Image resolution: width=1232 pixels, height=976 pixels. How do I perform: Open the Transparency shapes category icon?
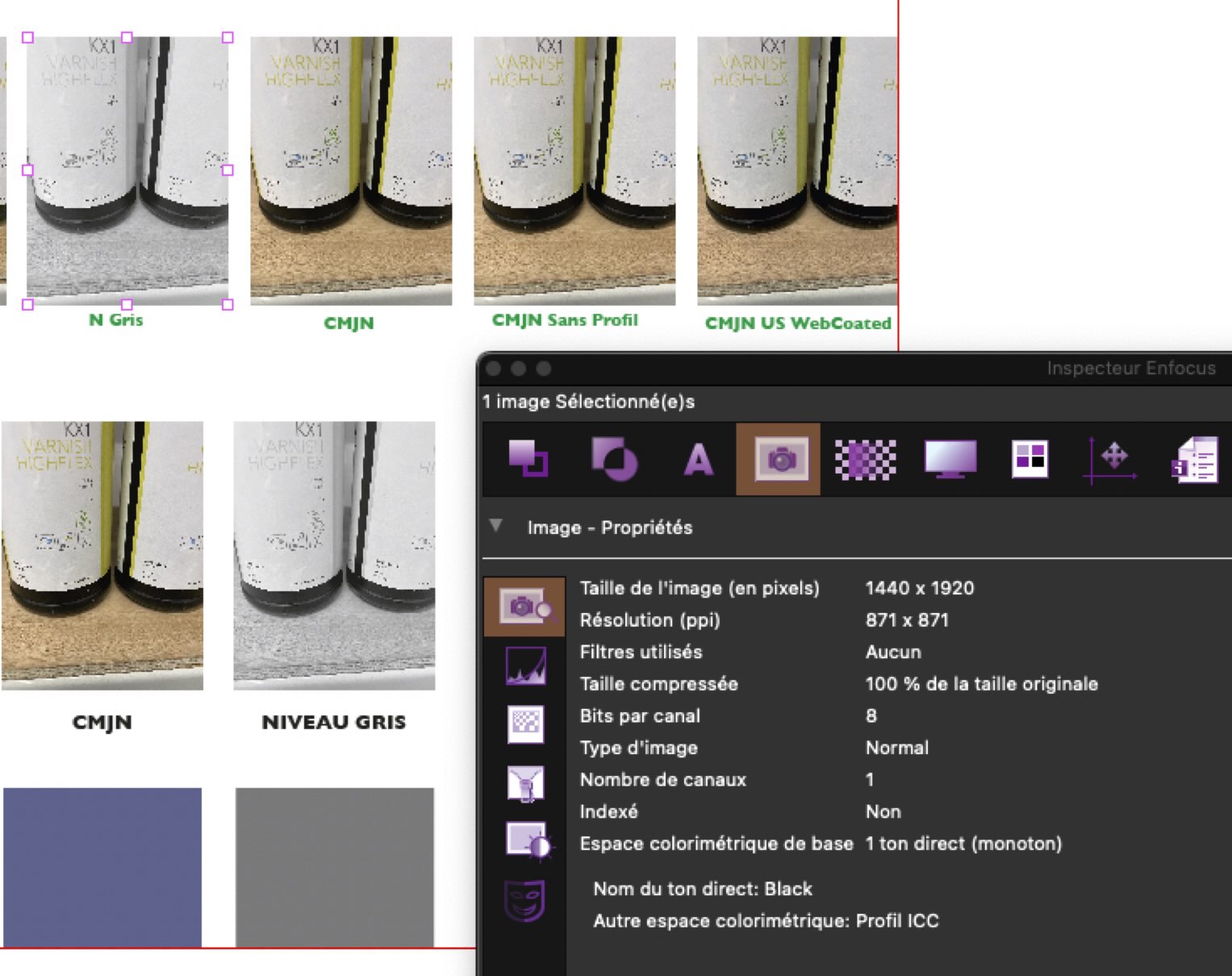pos(614,459)
